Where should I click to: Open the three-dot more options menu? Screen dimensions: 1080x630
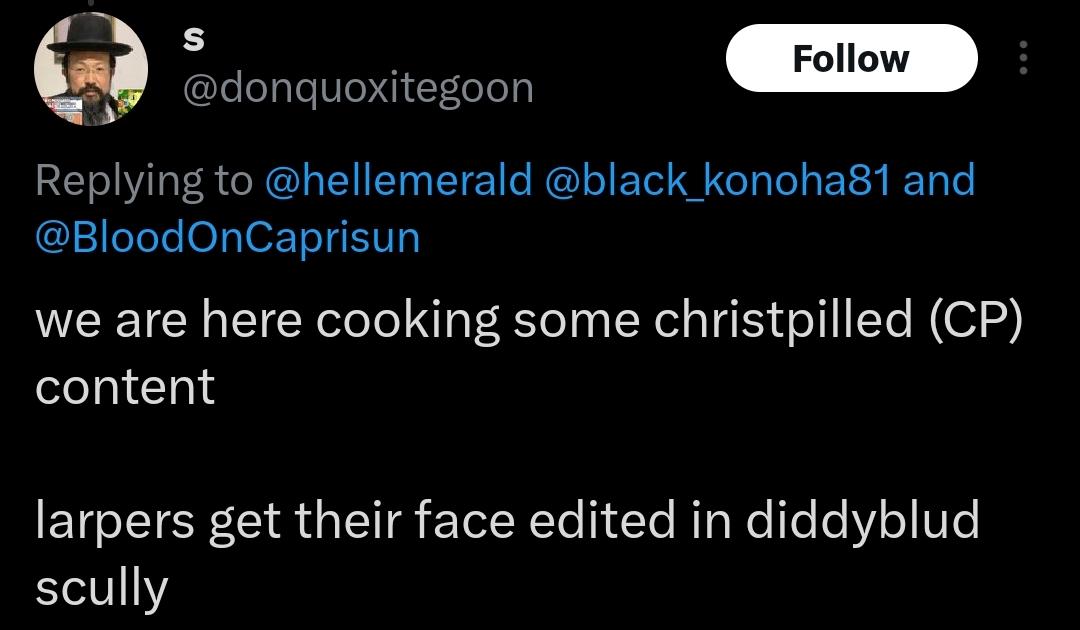(x=1022, y=58)
